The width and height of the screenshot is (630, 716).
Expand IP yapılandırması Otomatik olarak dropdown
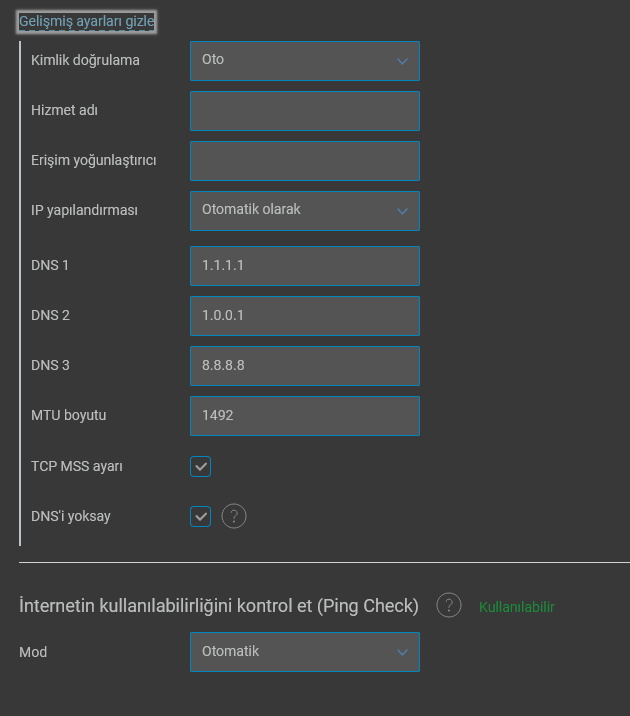click(305, 211)
